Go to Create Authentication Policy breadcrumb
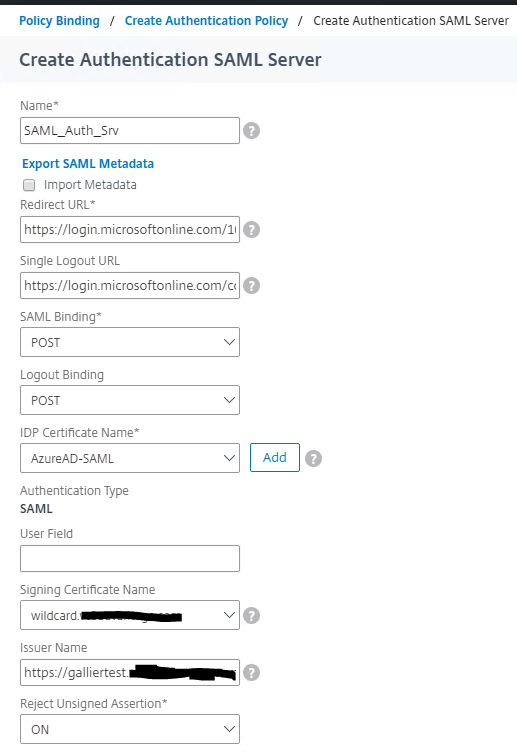This screenshot has width=517, height=754. (206, 21)
